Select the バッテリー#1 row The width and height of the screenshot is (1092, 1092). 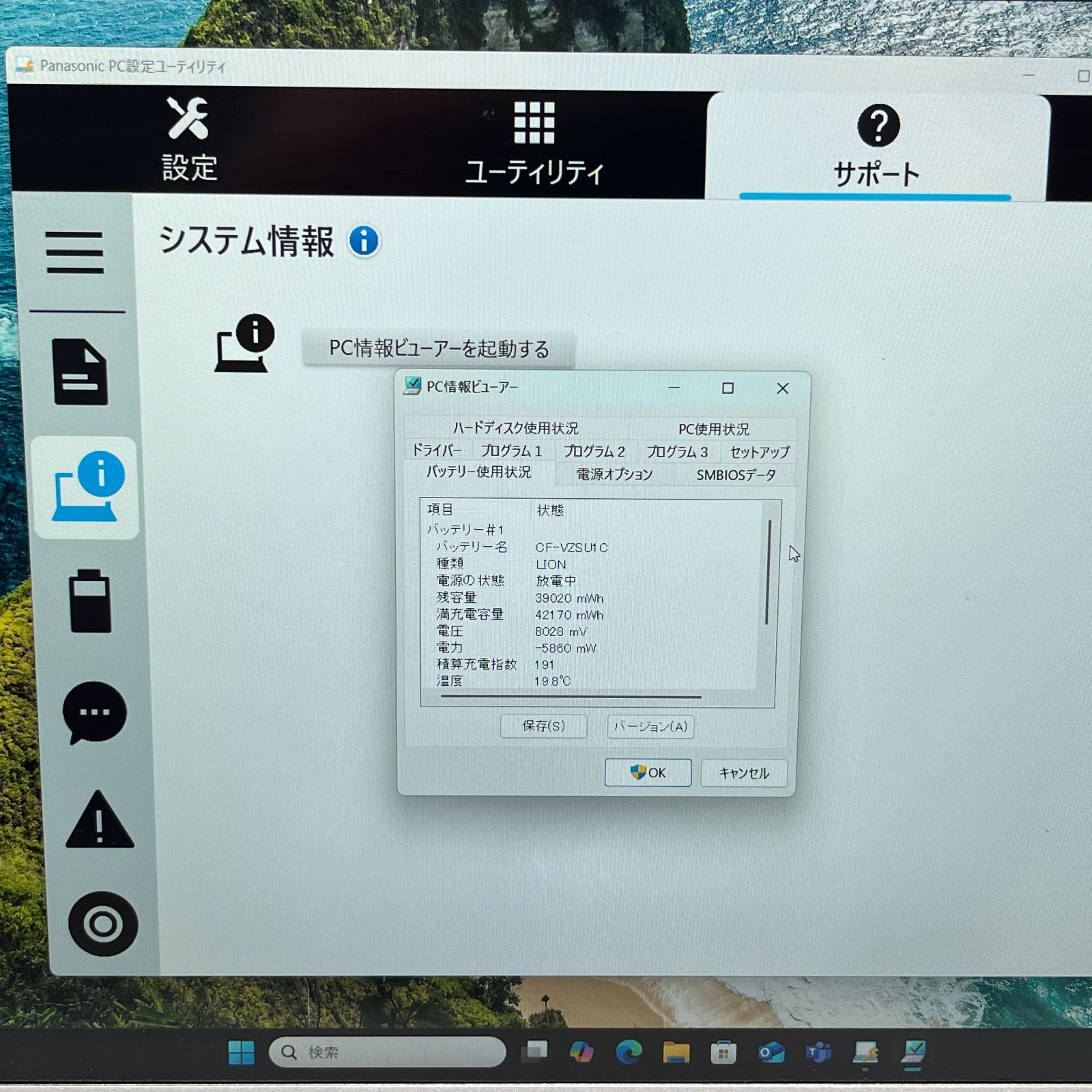466,530
